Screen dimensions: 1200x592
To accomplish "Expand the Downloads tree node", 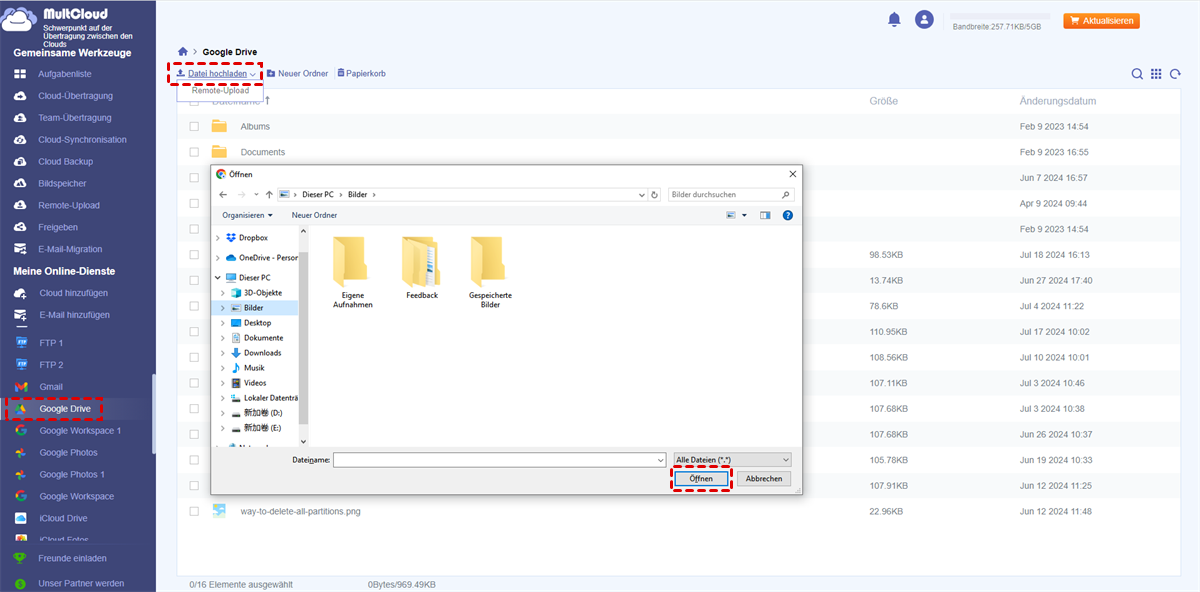I will coord(223,353).
